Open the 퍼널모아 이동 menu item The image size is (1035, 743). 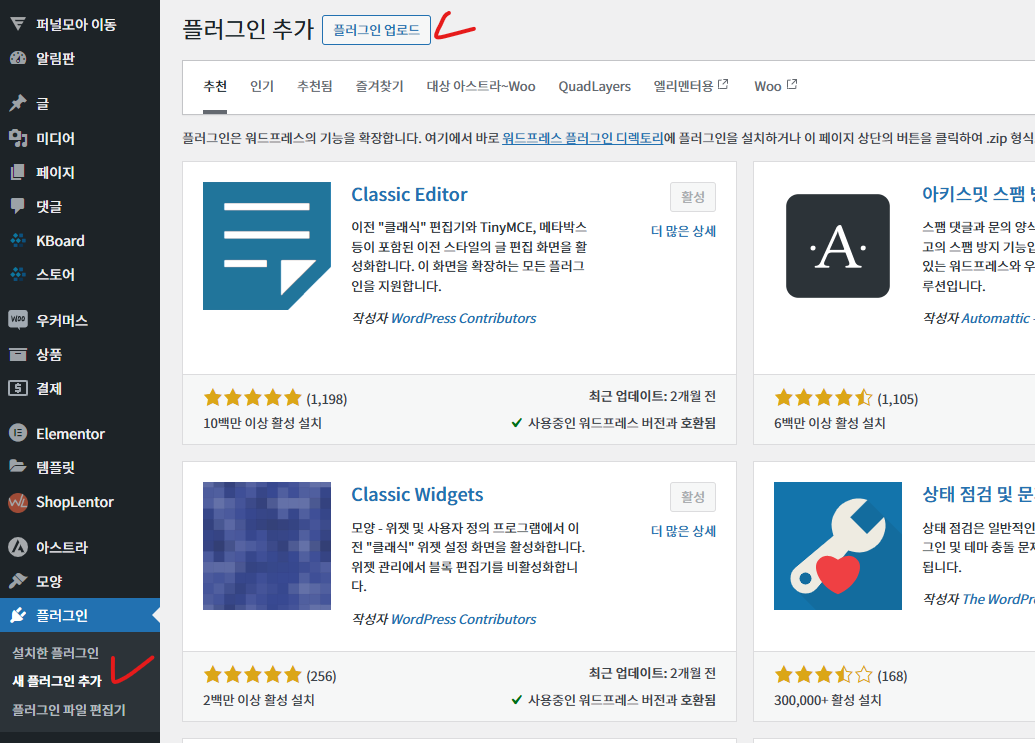point(76,24)
